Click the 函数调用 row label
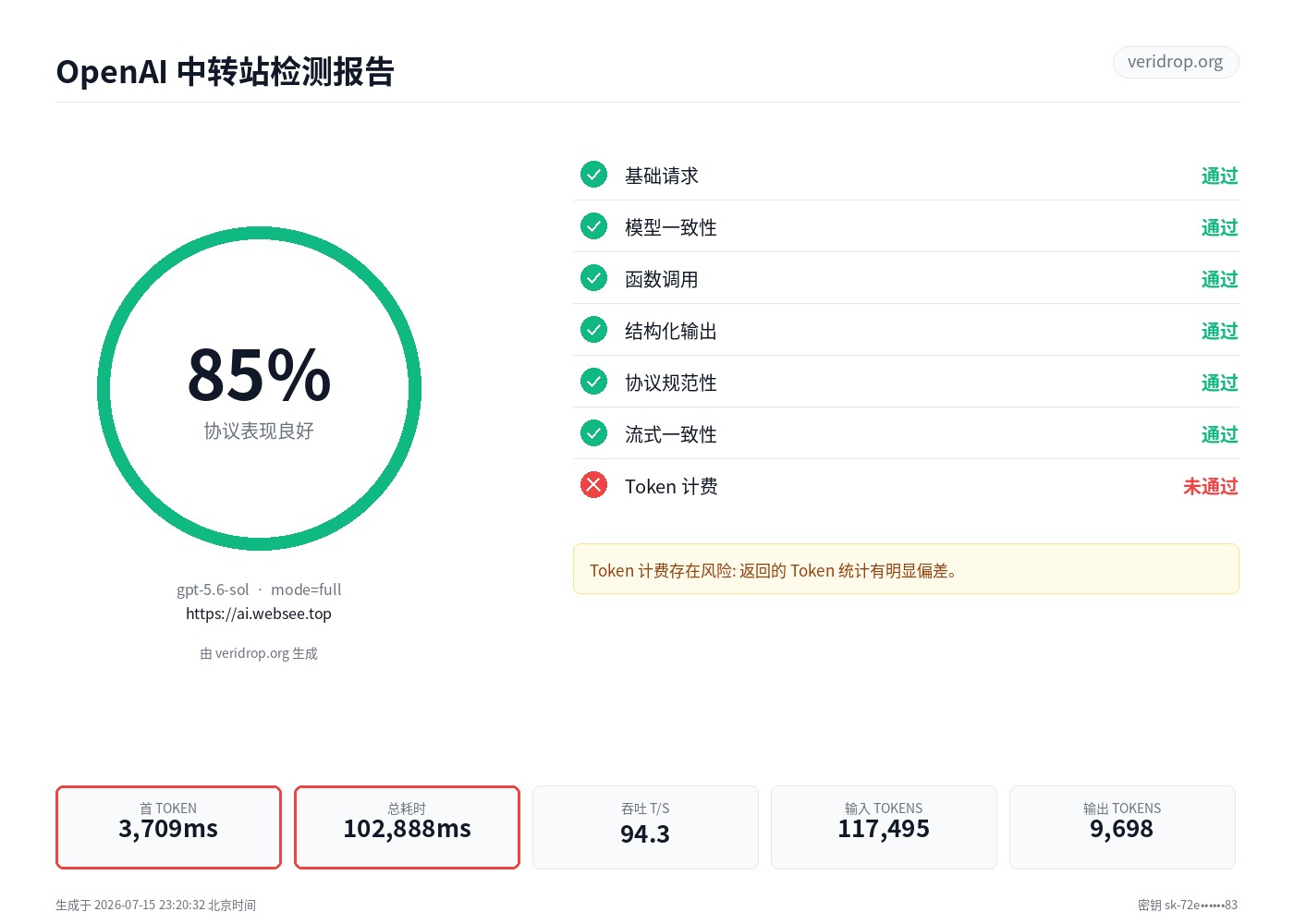 (x=662, y=279)
